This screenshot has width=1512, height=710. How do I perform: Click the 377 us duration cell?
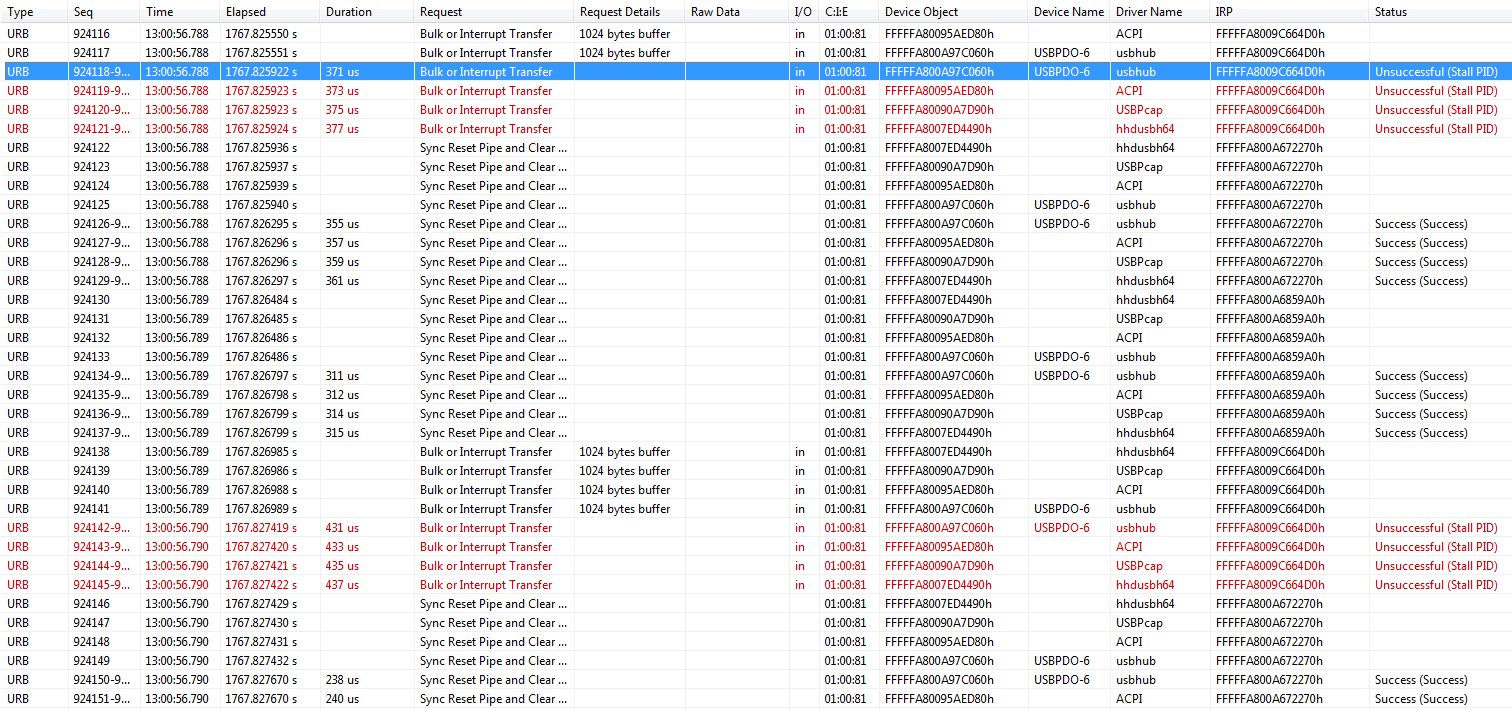point(367,129)
